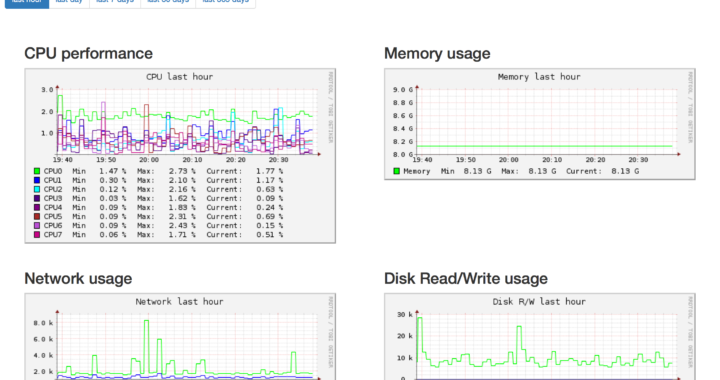Click the CPU5 legend label

coord(53,217)
